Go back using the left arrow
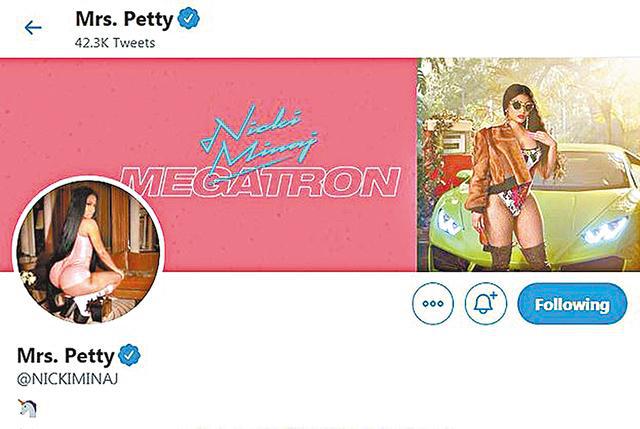Viewport: 640px width, 429px height. [33, 28]
